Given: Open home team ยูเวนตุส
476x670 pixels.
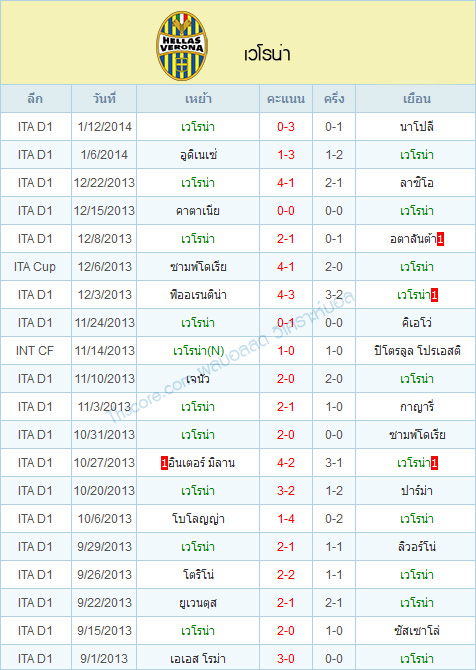Looking at the screenshot, I should (198, 602).
